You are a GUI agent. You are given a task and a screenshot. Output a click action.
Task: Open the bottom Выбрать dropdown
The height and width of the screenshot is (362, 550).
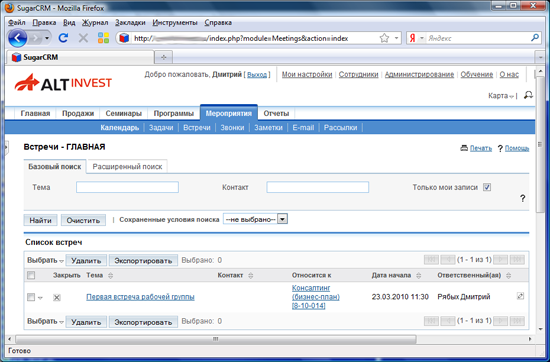[45, 321]
